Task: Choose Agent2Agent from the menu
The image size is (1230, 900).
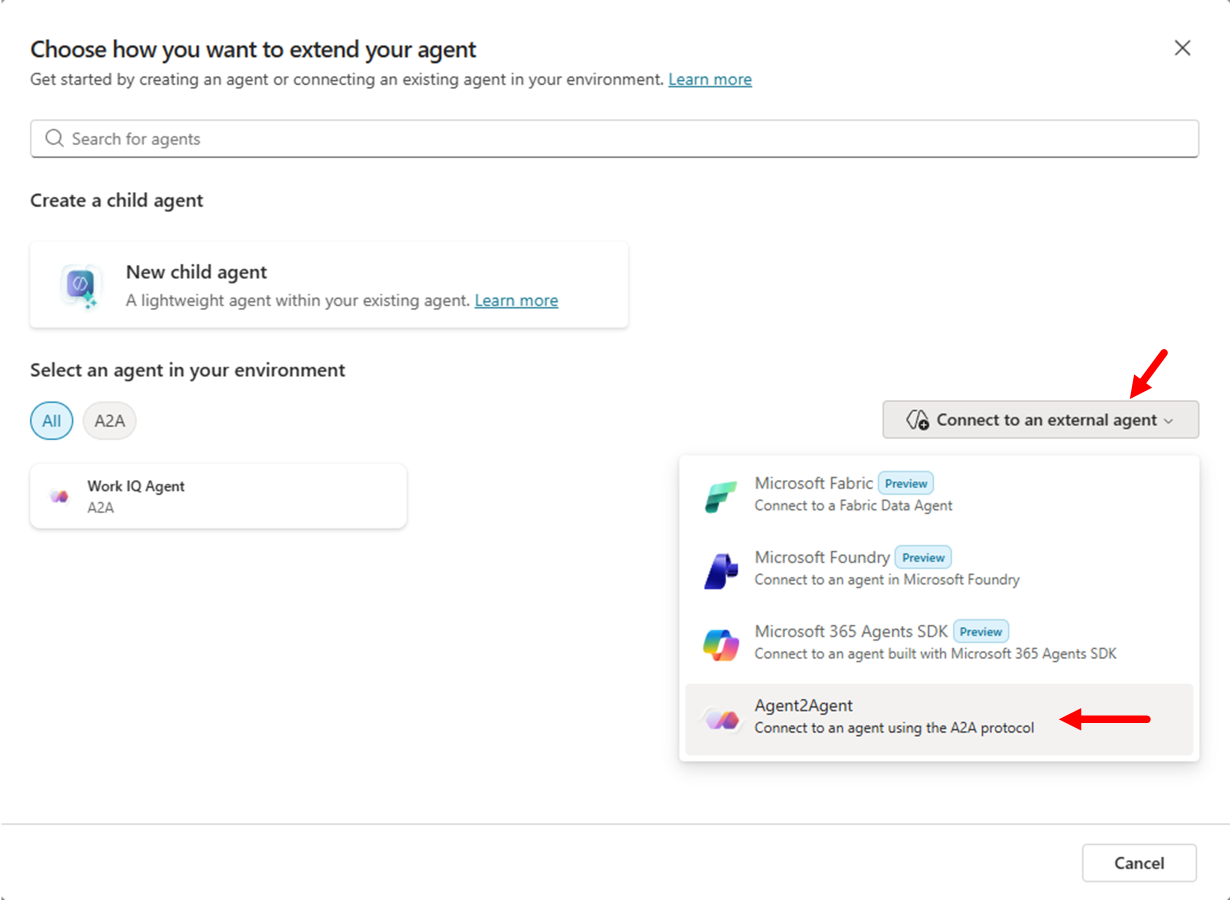Action: tap(939, 719)
